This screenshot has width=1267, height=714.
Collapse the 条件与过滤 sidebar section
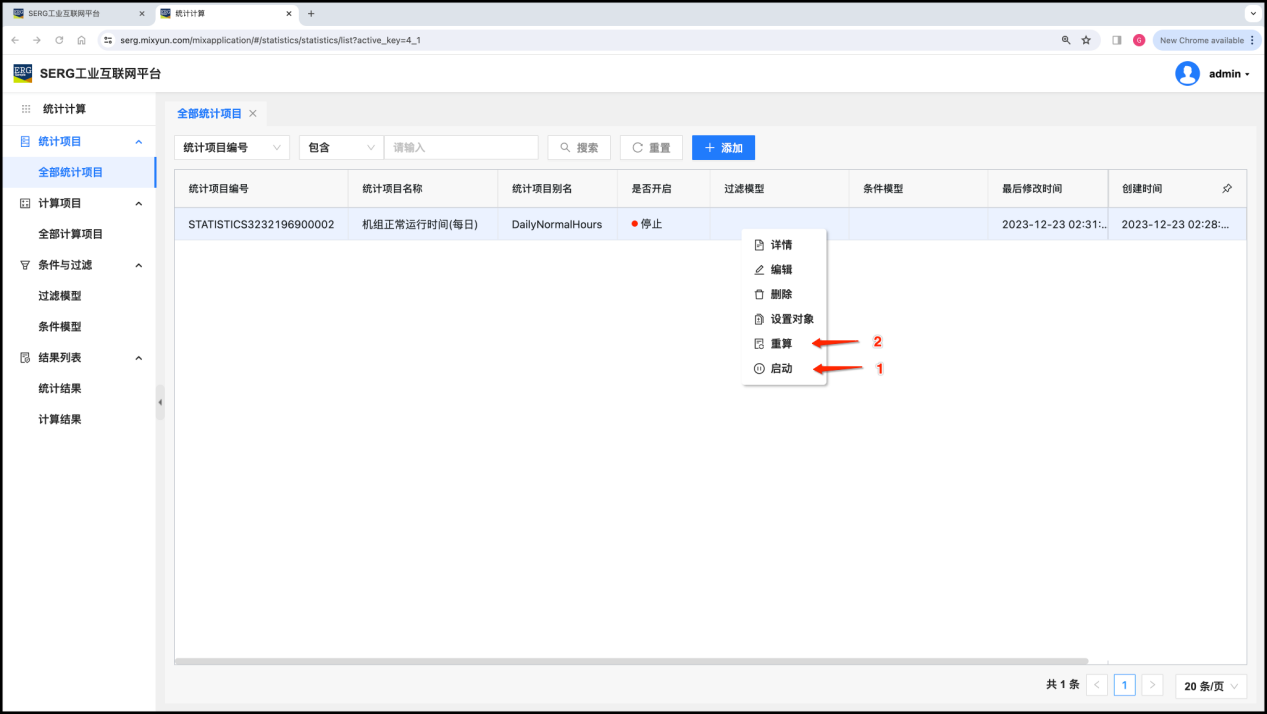(139, 265)
